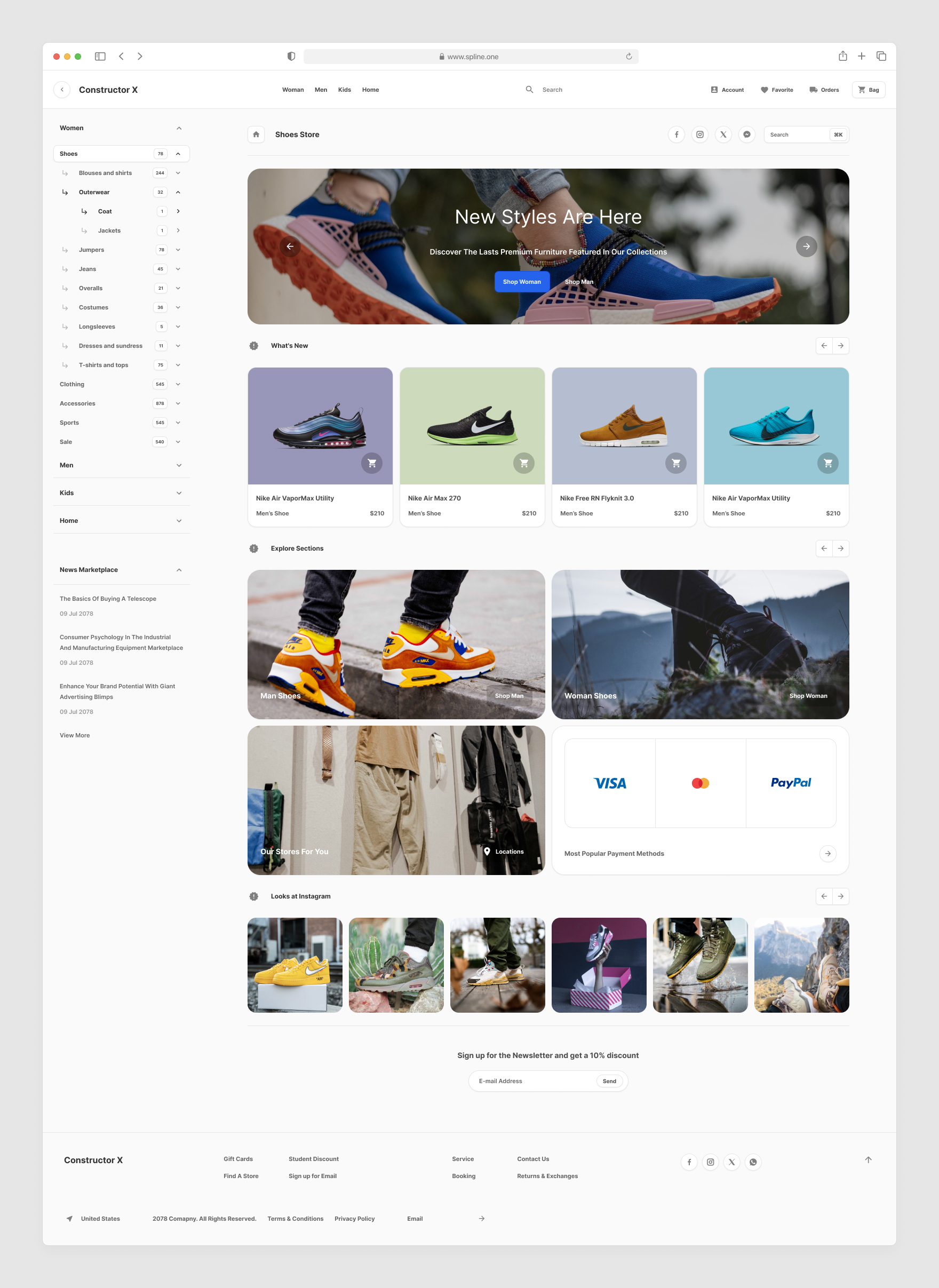Open Favorite in header
This screenshot has height=1288, width=939.
coord(776,90)
